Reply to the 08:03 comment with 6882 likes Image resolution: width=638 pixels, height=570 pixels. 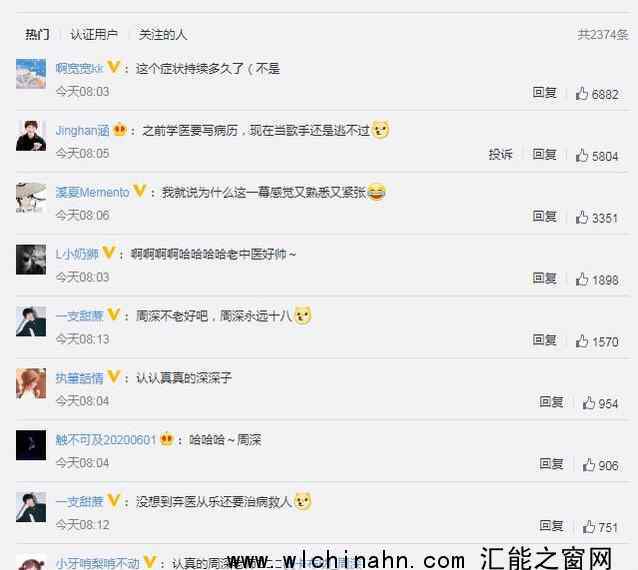pos(544,93)
